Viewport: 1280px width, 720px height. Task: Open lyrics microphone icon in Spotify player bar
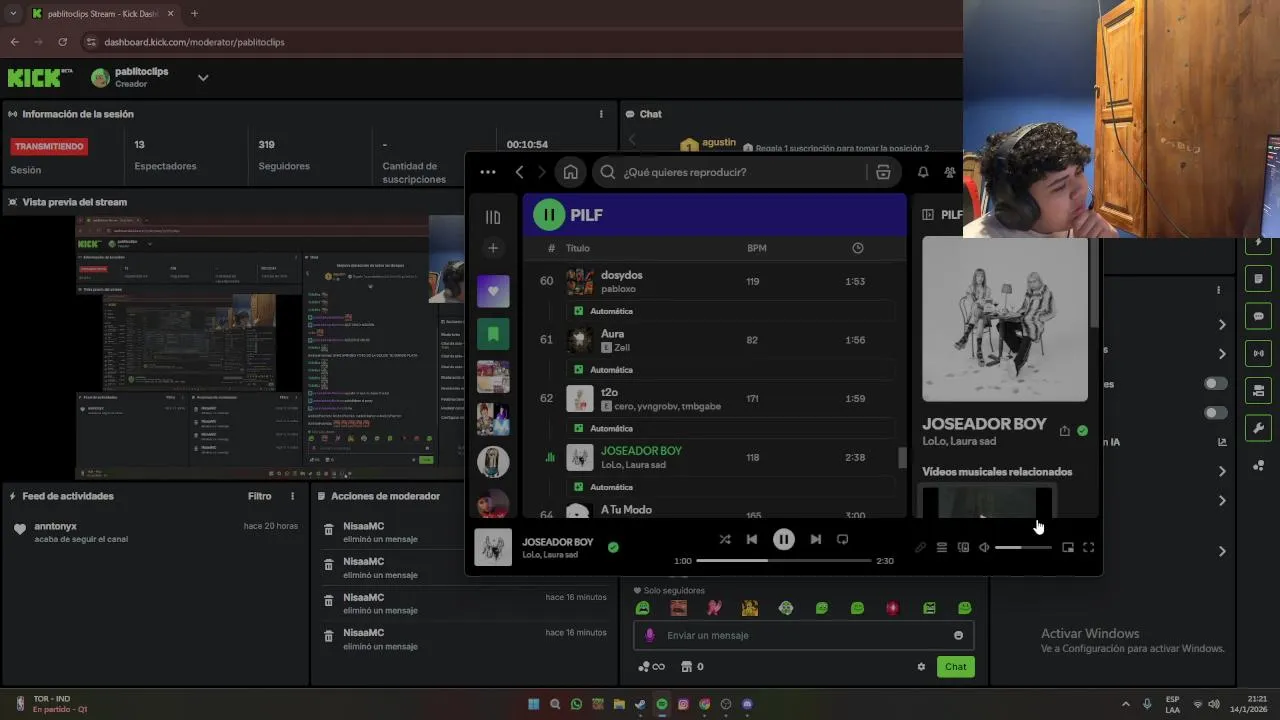(x=920, y=547)
